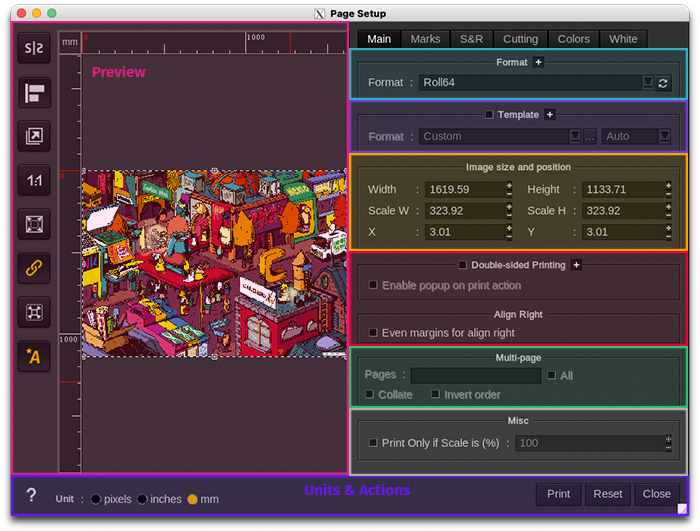Select the 1:1 scale icon
The image size is (700, 531).
click(x=34, y=180)
